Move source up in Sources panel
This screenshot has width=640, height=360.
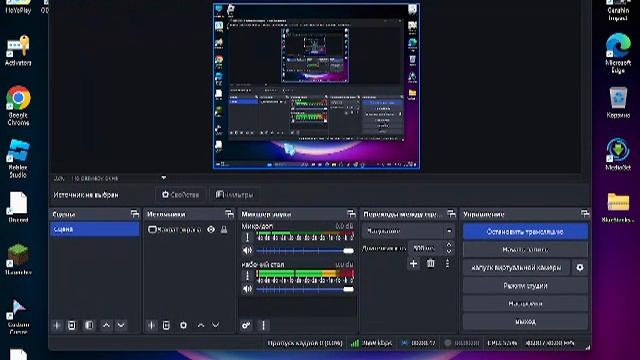click(x=201, y=325)
